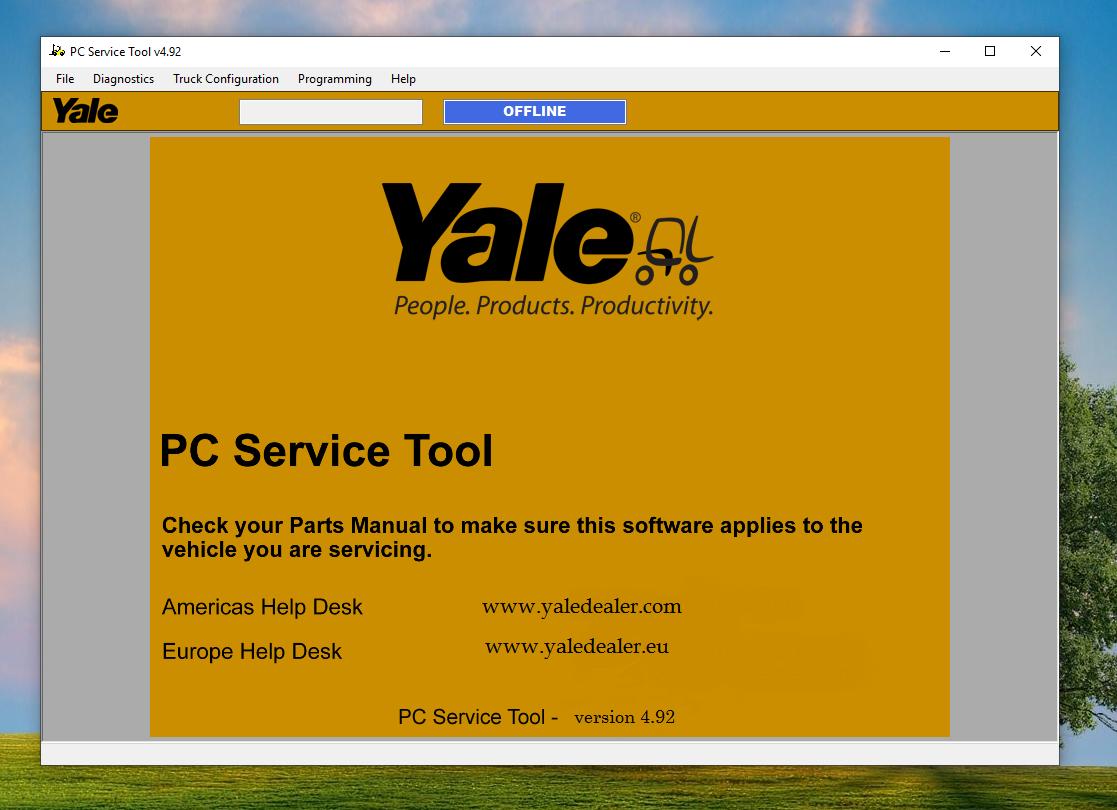This screenshot has width=1117, height=810.
Task: Click the large 'PC Service Tool' heading
Action: 326,450
